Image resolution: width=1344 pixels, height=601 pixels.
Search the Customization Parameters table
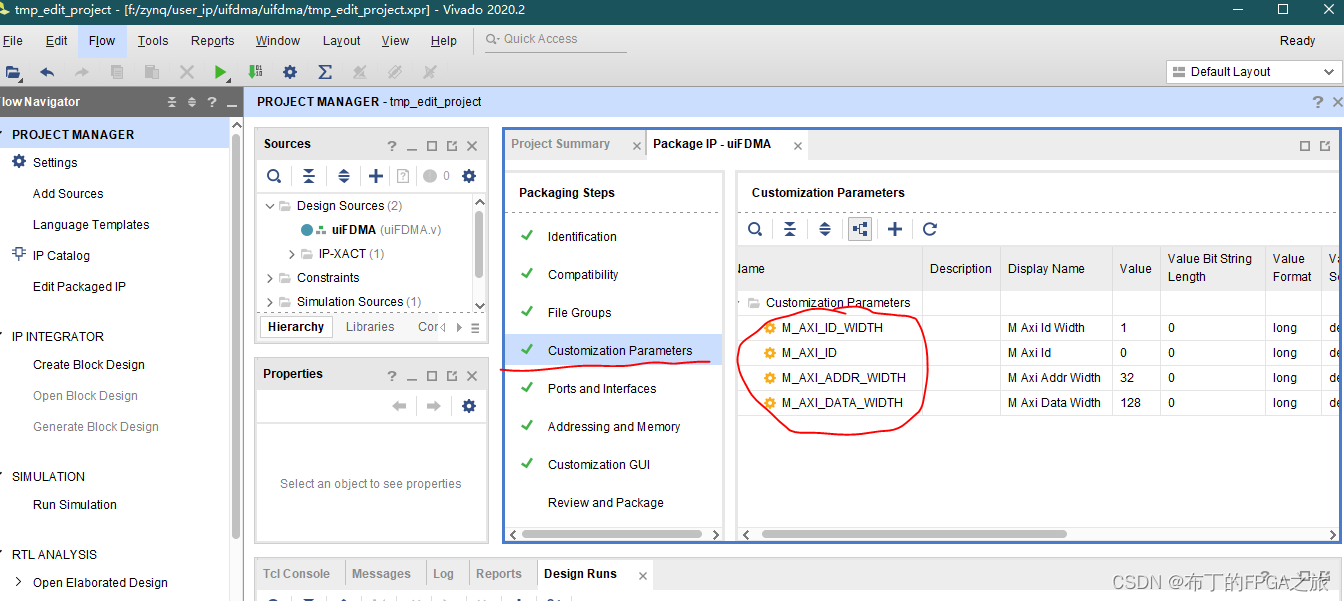pos(755,229)
